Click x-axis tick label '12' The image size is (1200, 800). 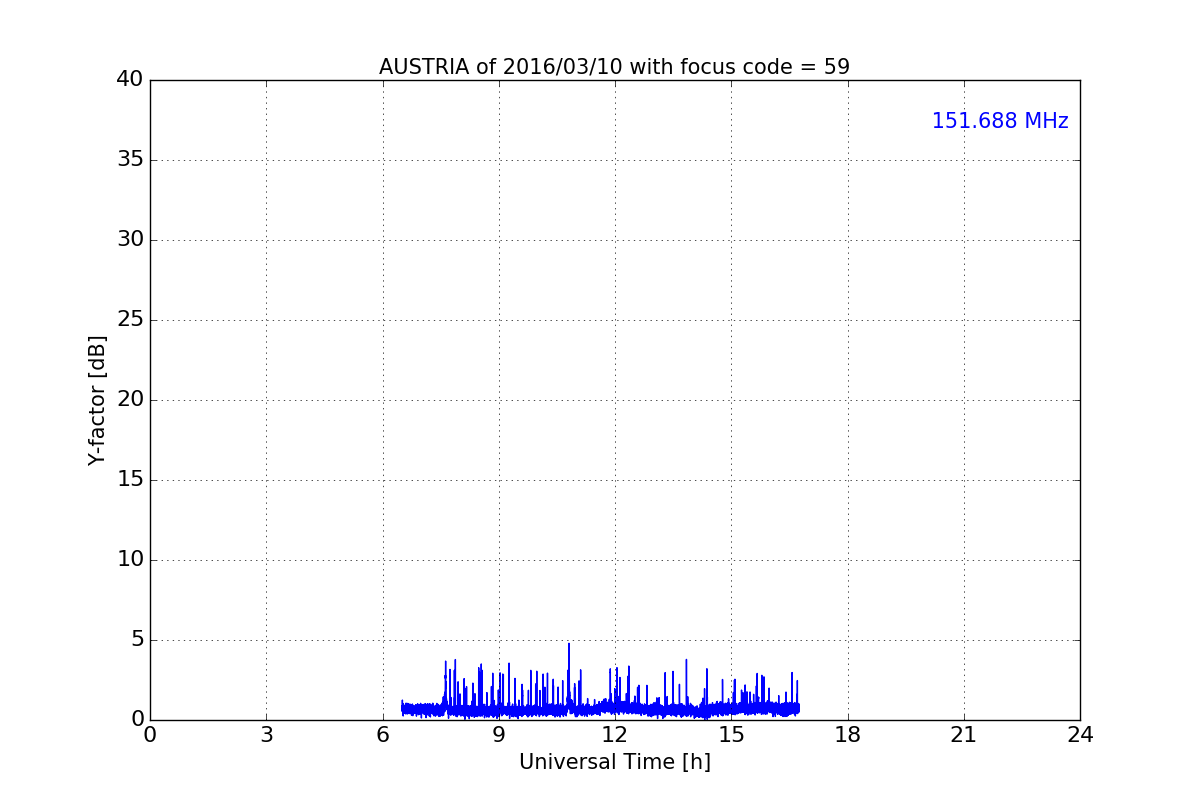tap(615, 735)
